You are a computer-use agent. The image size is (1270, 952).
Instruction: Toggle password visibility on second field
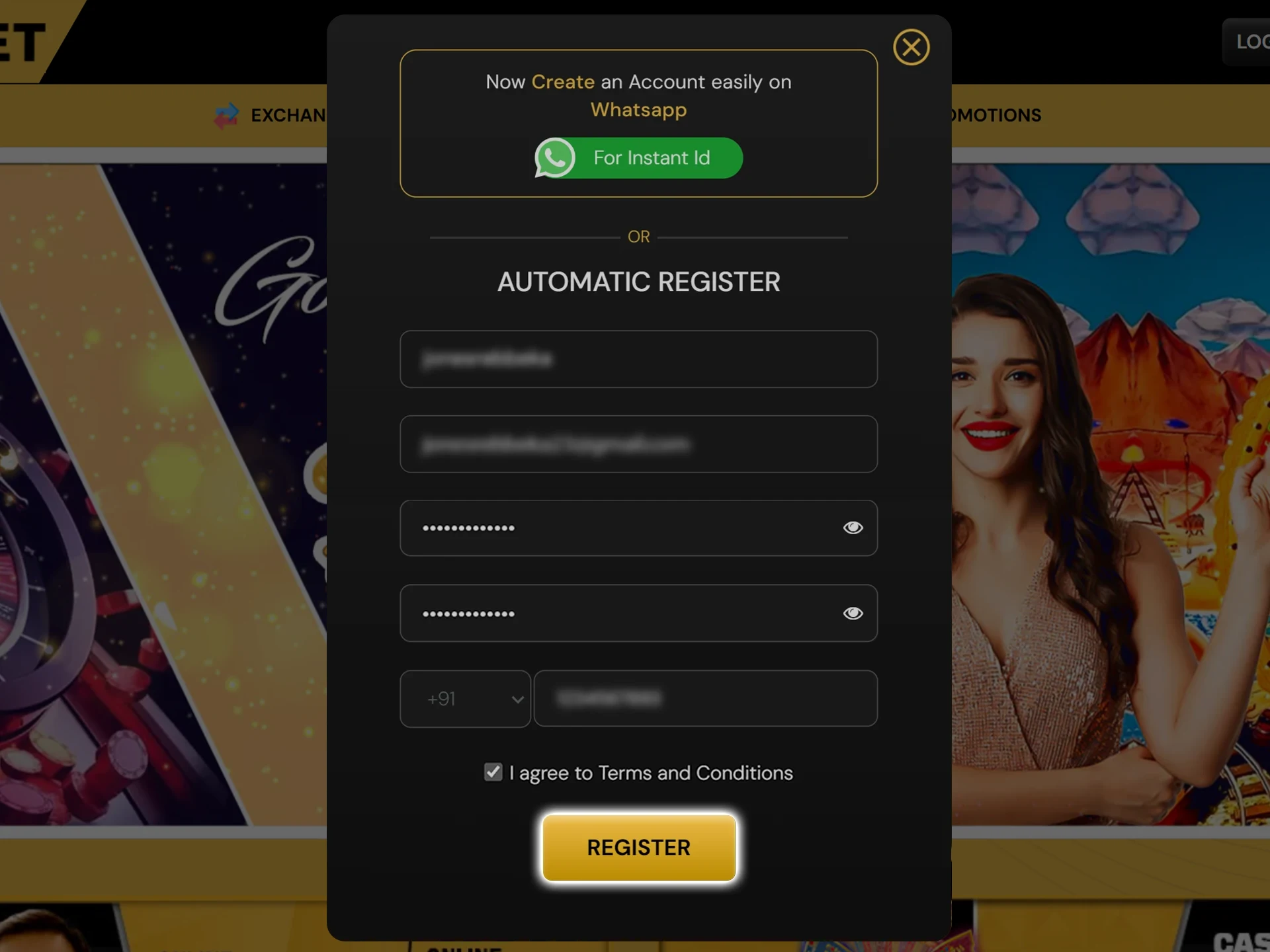852,612
